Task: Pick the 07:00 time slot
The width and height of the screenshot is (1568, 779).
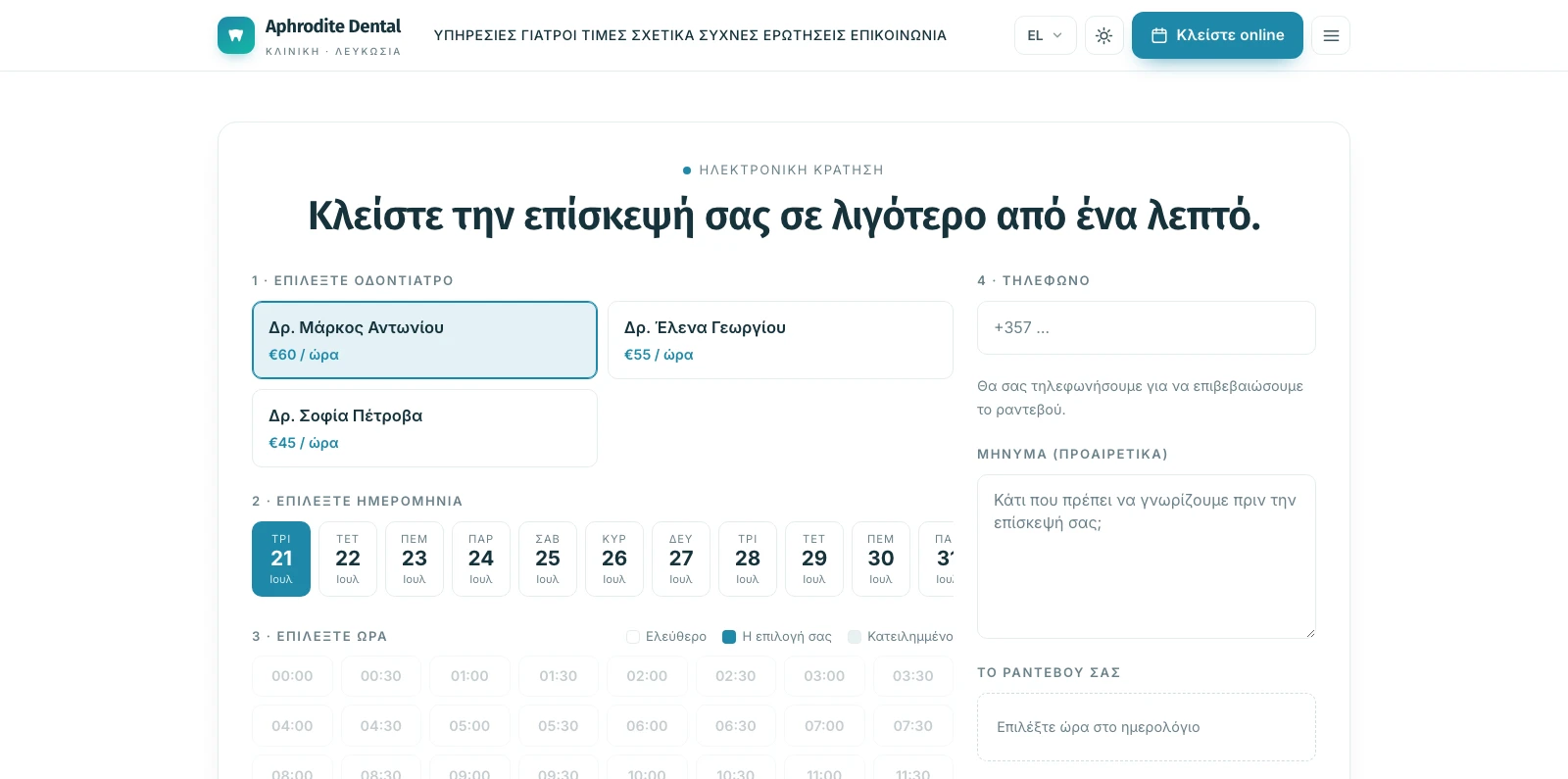Action: coord(824,726)
